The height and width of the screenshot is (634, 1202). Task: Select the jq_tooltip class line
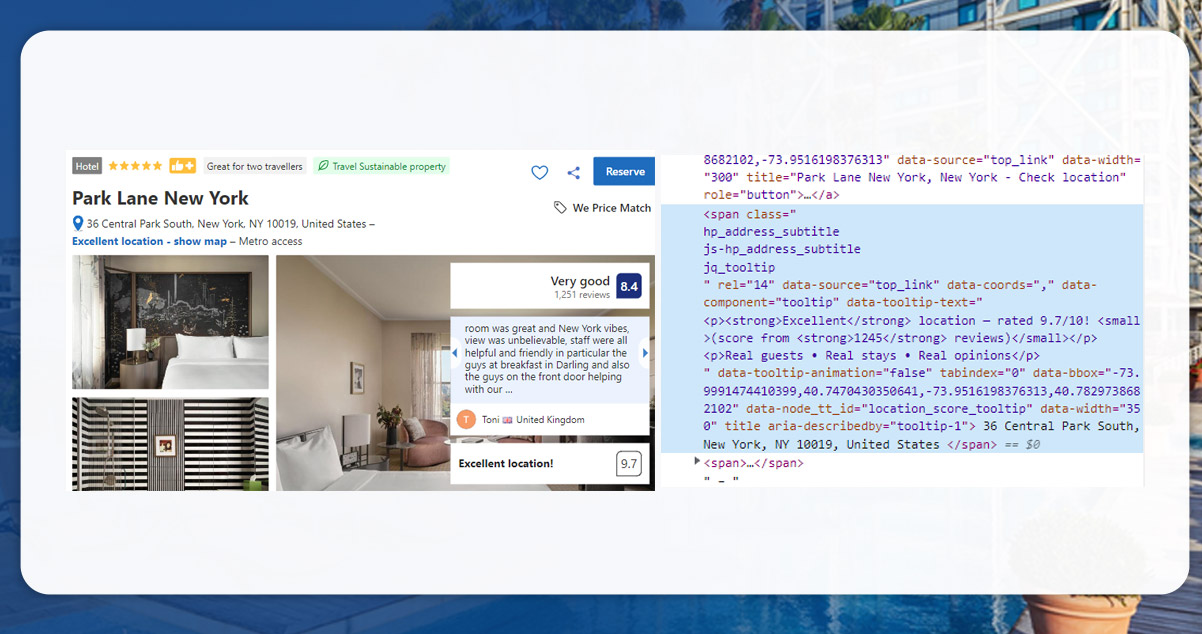pyautogui.click(x=739, y=267)
